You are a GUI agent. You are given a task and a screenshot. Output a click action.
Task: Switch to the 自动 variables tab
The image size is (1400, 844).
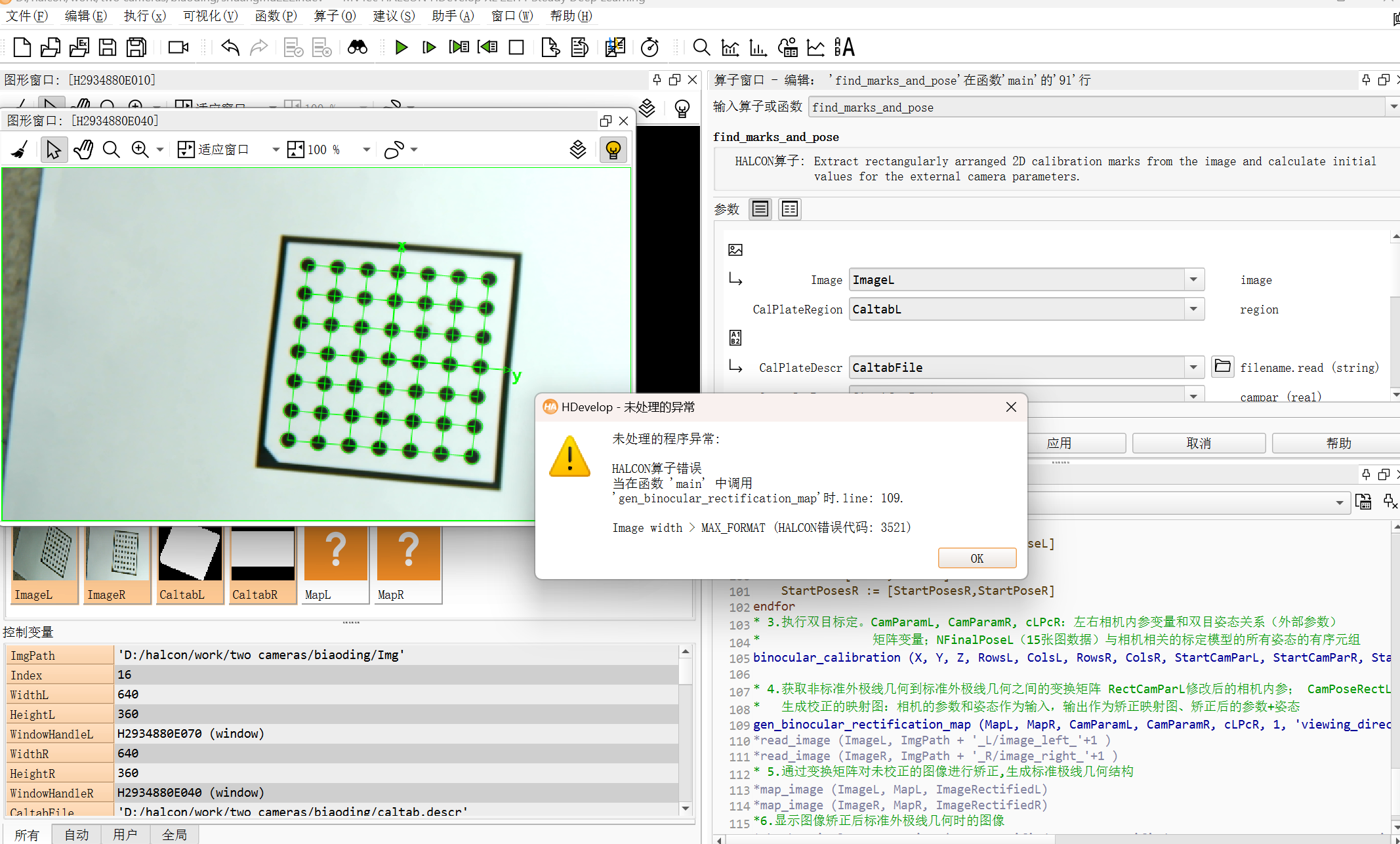click(x=76, y=834)
